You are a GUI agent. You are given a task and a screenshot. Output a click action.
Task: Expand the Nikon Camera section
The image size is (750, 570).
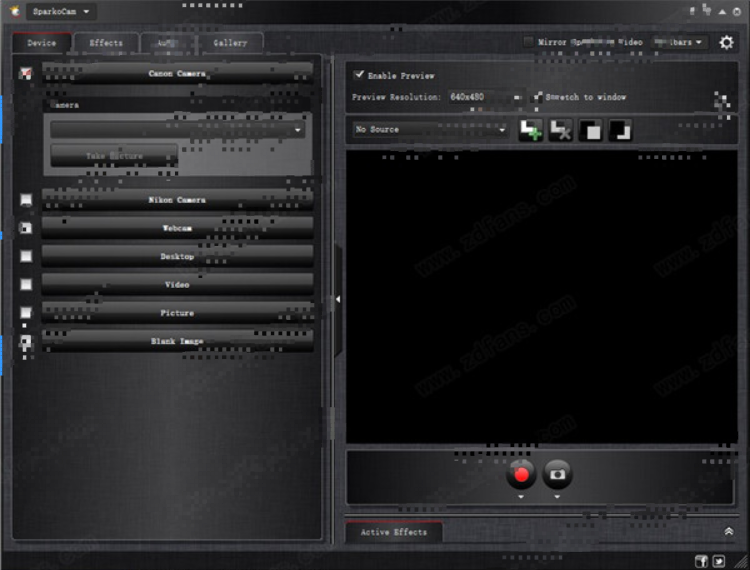(x=177, y=199)
